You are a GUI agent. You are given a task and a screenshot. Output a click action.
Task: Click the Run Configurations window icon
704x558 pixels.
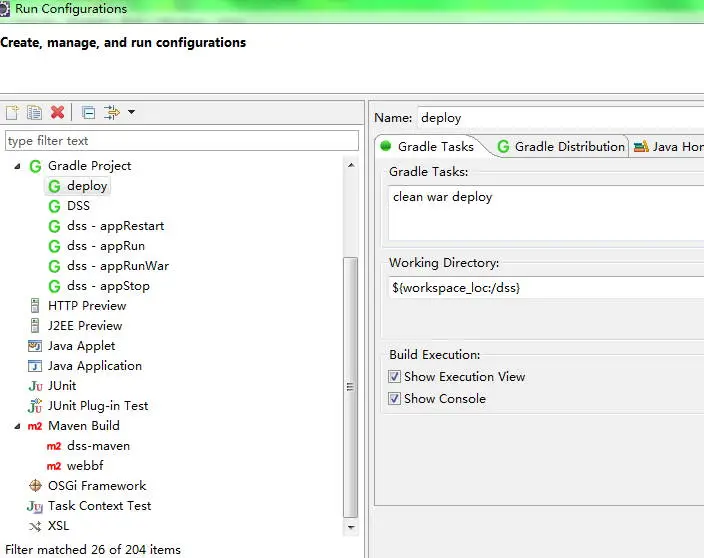4,9
